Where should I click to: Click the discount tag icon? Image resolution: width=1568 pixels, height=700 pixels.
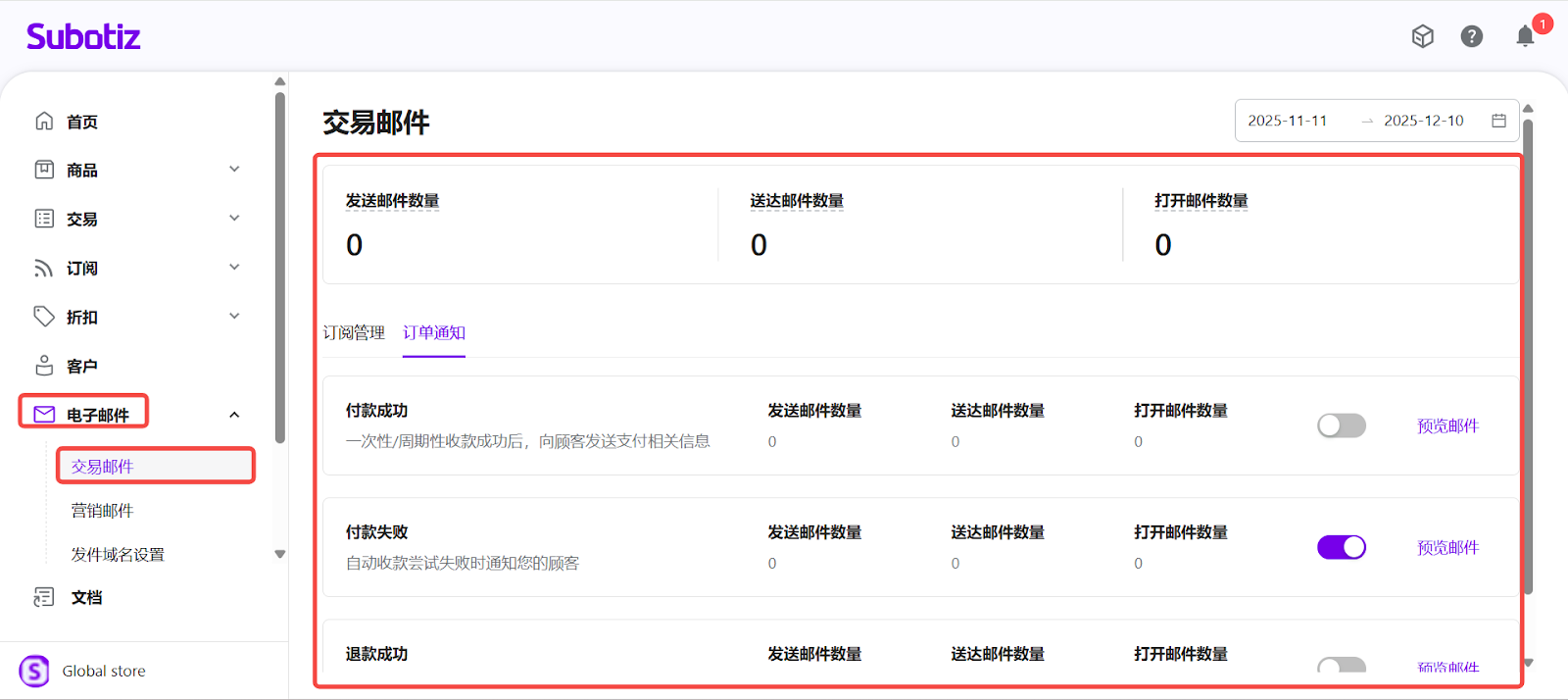point(44,317)
